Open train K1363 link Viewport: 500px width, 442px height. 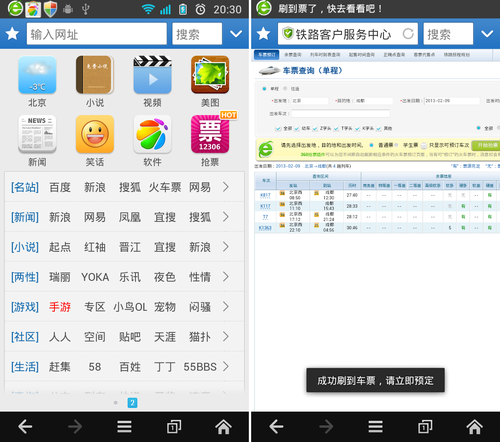(x=265, y=228)
